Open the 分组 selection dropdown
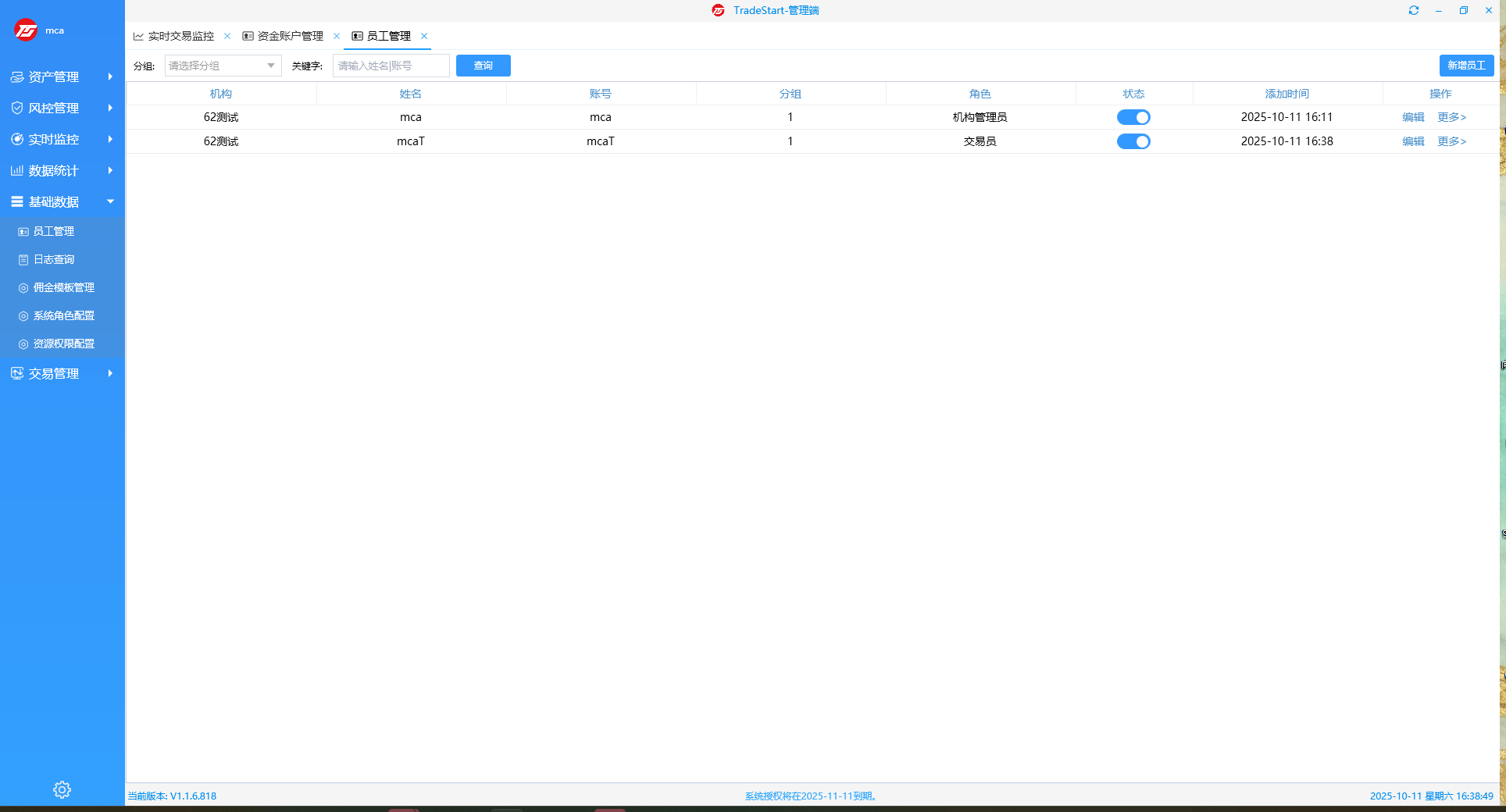Screen dimensions: 1506x812 (x=223, y=66)
